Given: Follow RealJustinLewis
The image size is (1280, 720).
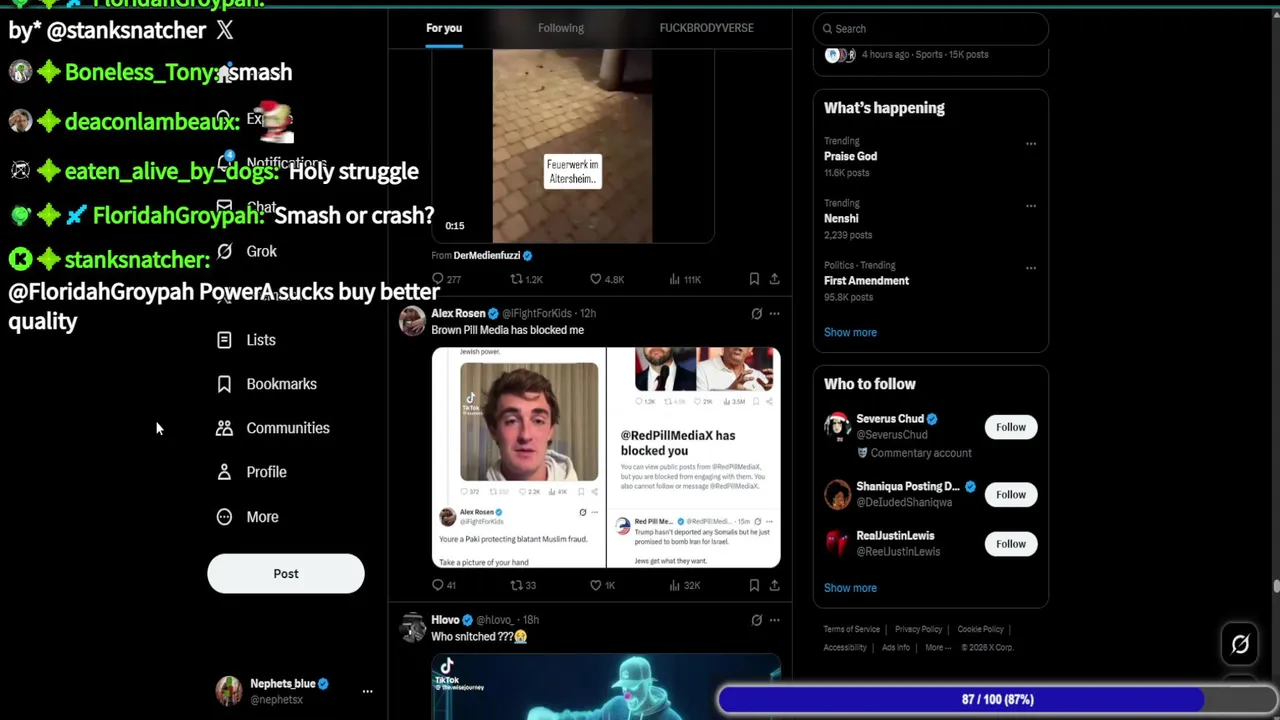Looking at the screenshot, I should 1010,544.
